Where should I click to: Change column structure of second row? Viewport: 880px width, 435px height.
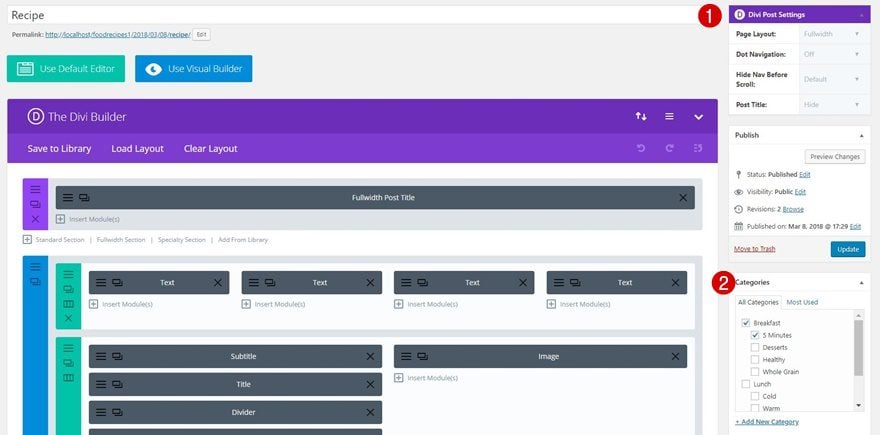pyautogui.click(x=68, y=378)
